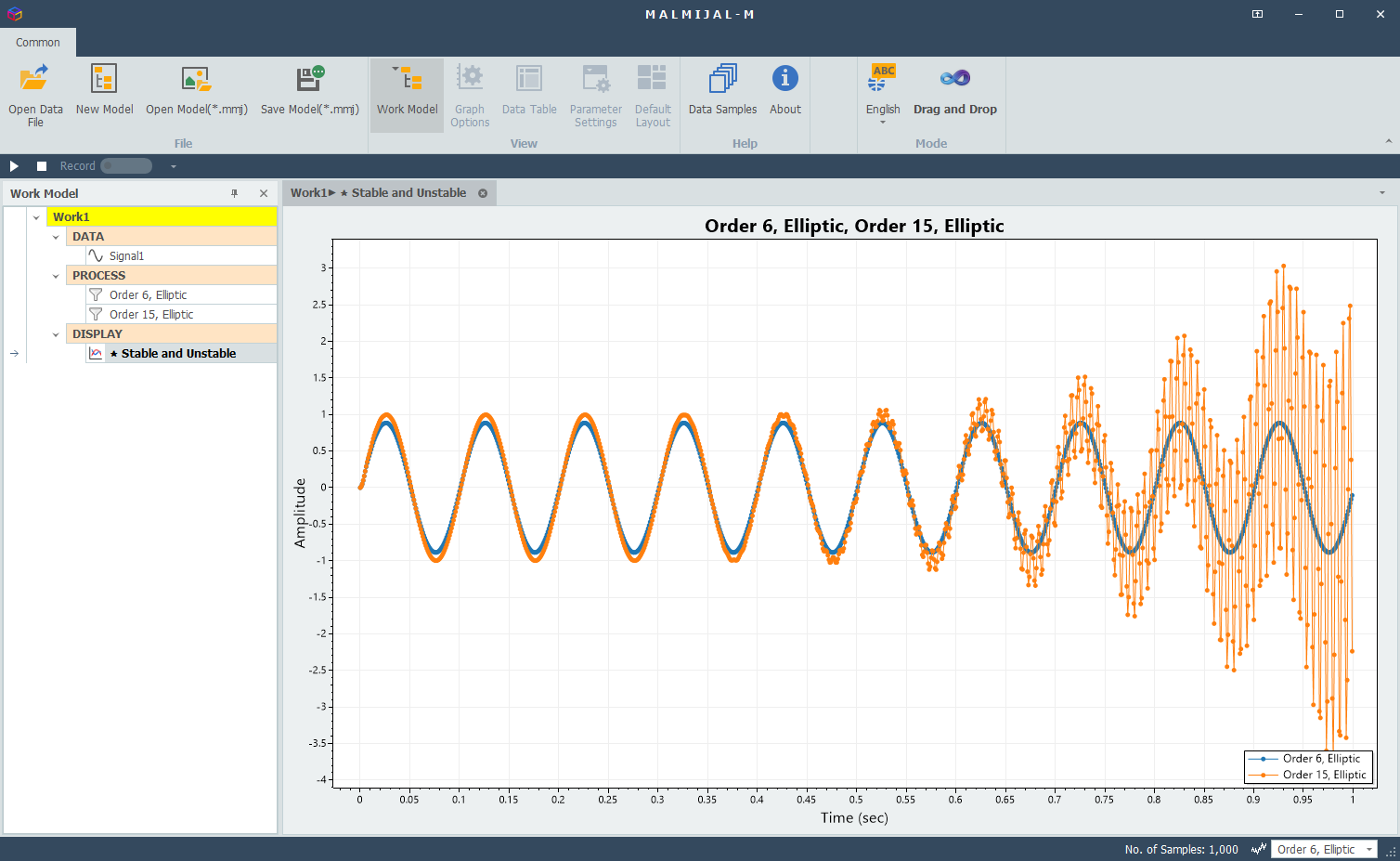Click the Order 15, Elliptic legend entry

click(x=1309, y=775)
